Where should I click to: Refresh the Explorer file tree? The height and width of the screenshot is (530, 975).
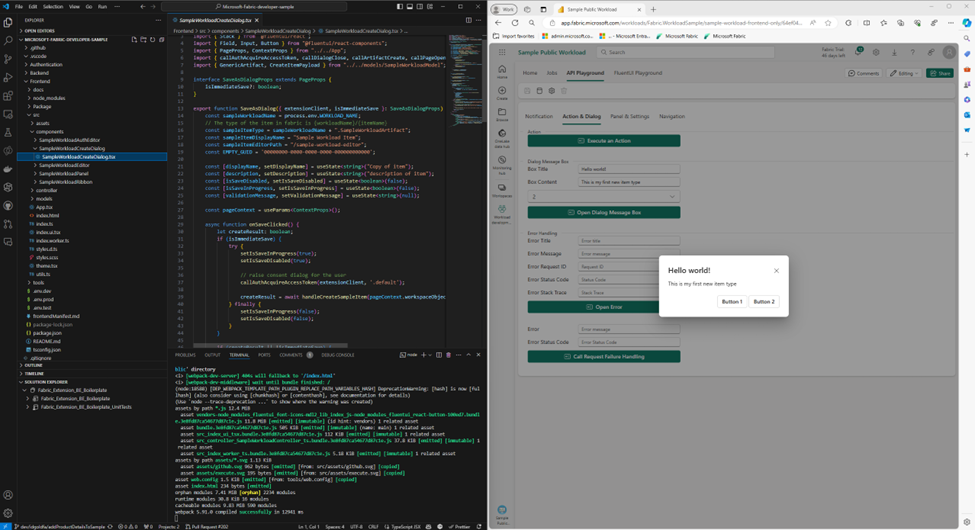152,39
